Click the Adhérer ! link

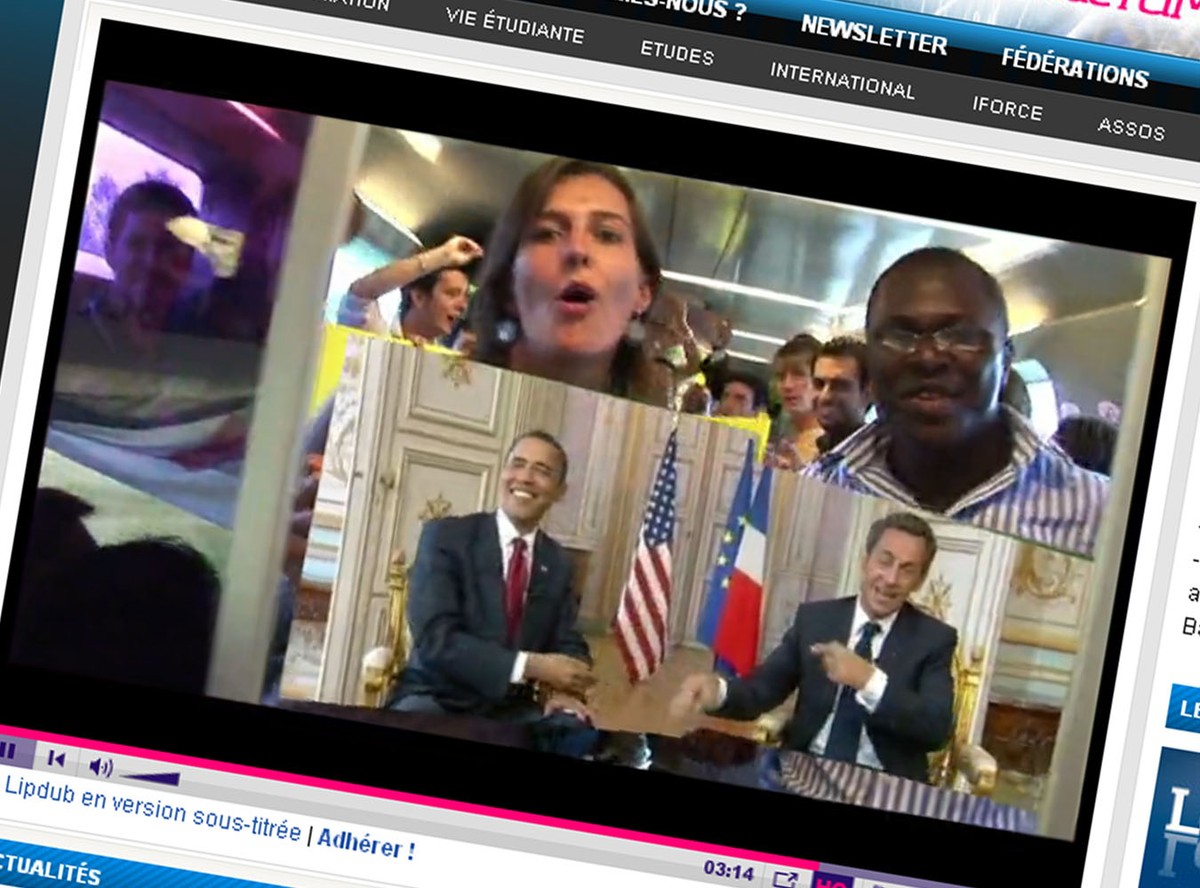tap(365, 845)
